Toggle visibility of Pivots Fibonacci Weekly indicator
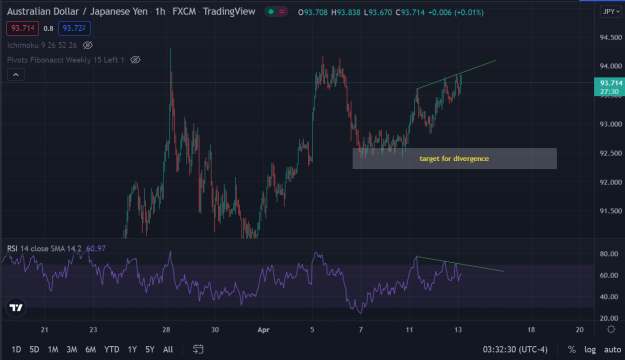The height and width of the screenshot is (360, 625). [136, 60]
